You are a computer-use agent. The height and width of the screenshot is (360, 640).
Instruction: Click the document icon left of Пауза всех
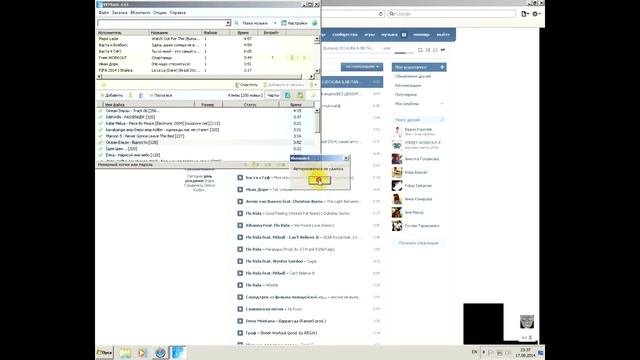point(141,96)
